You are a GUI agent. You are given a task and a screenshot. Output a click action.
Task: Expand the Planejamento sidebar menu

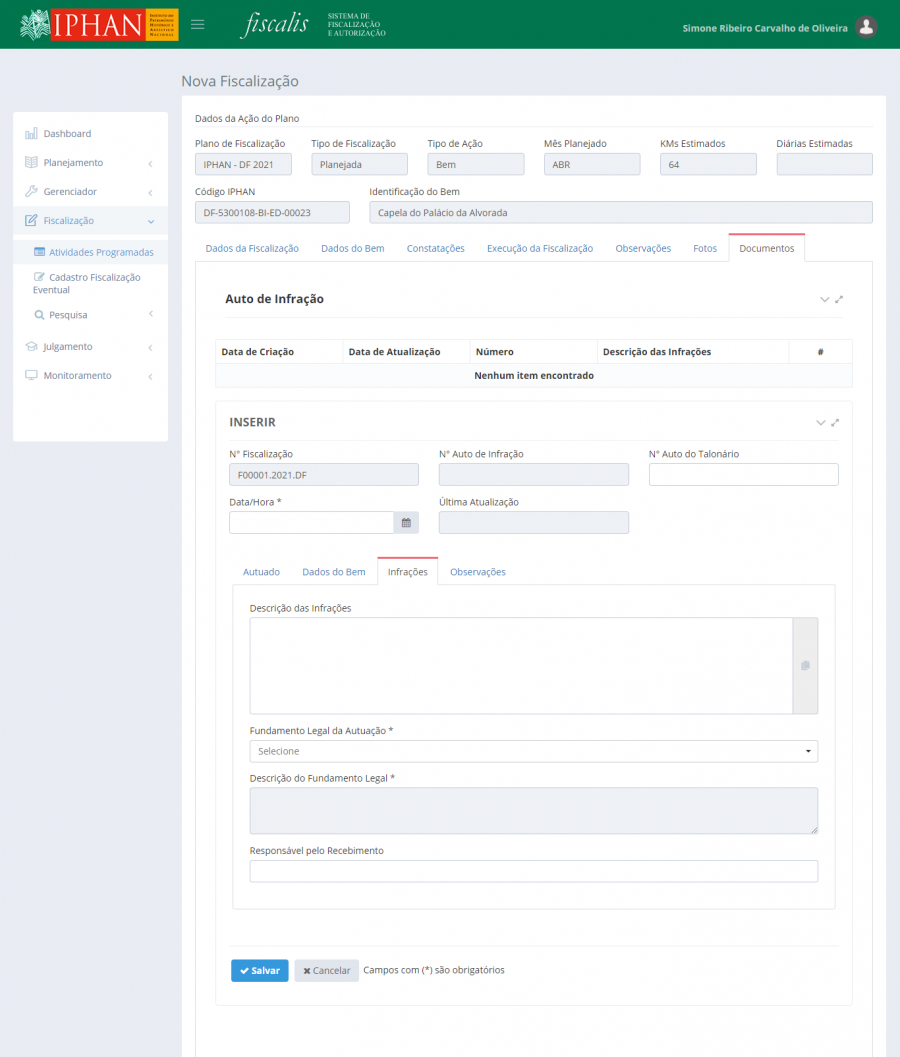(x=90, y=163)
